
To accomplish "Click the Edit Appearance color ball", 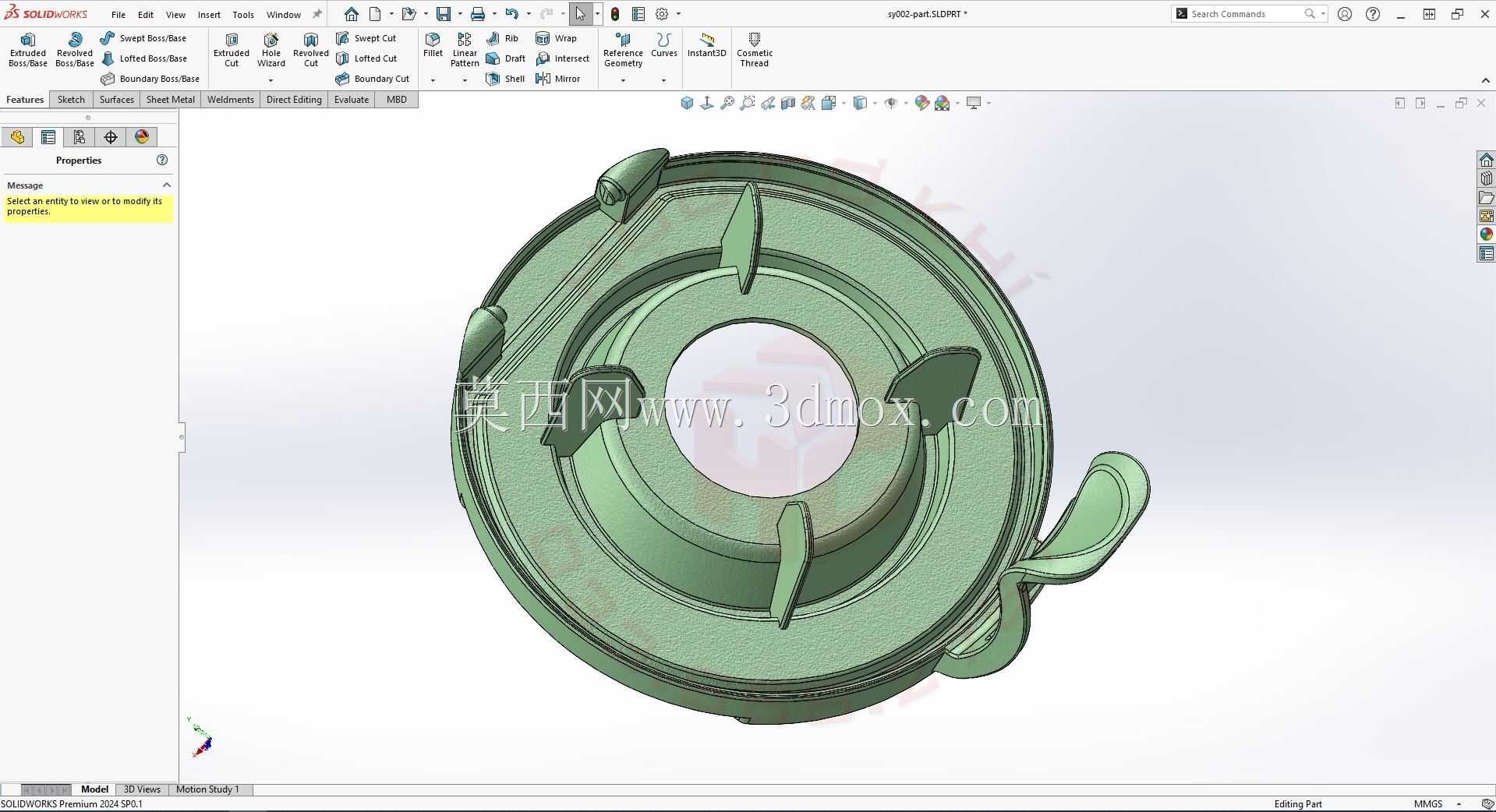I will tap(922, 103).
